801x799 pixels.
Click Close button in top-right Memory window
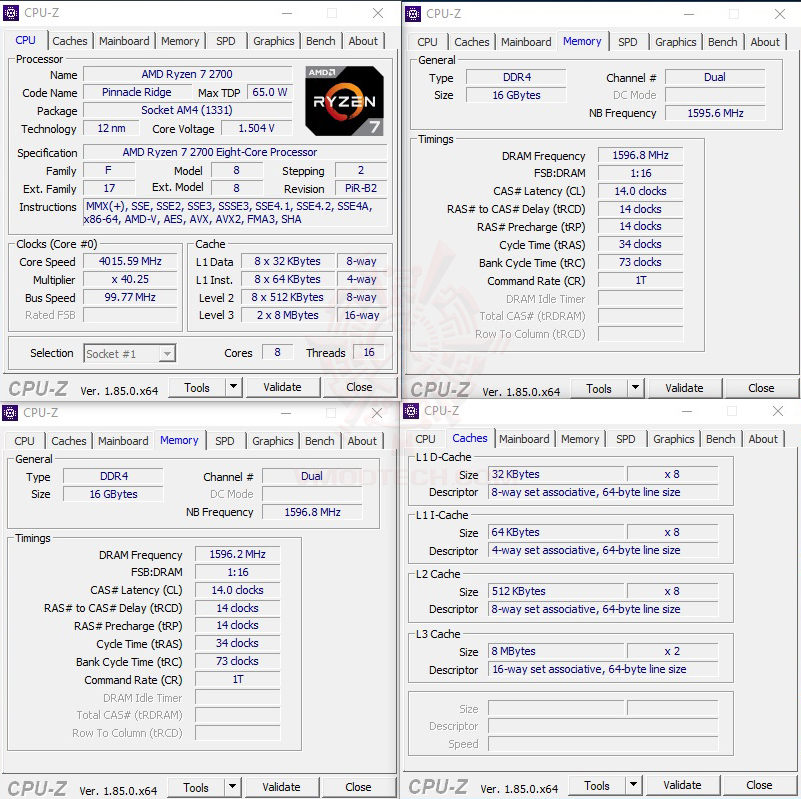762,388
